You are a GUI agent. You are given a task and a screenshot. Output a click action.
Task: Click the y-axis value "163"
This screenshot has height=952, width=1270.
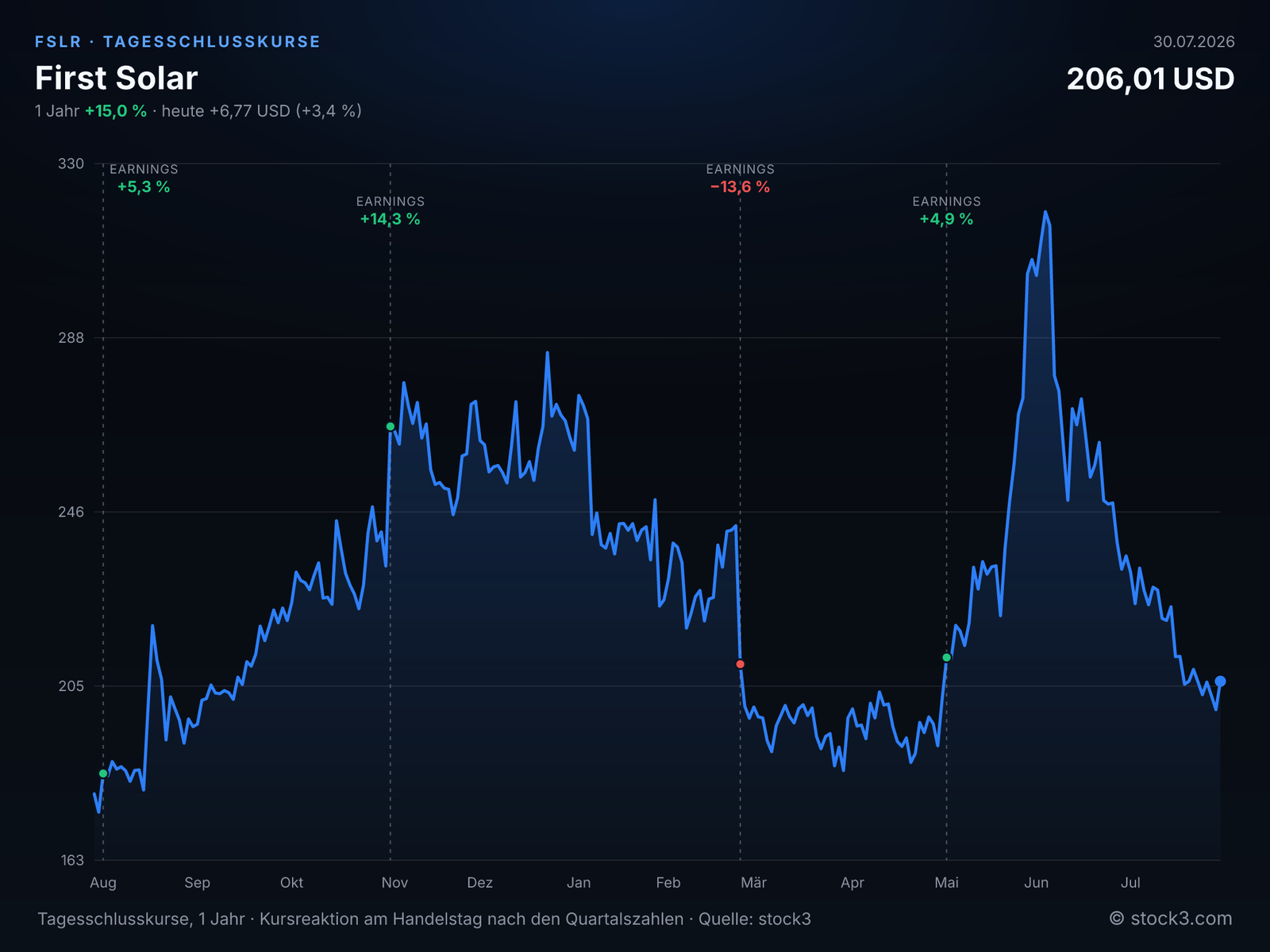(x=71, y=860)
